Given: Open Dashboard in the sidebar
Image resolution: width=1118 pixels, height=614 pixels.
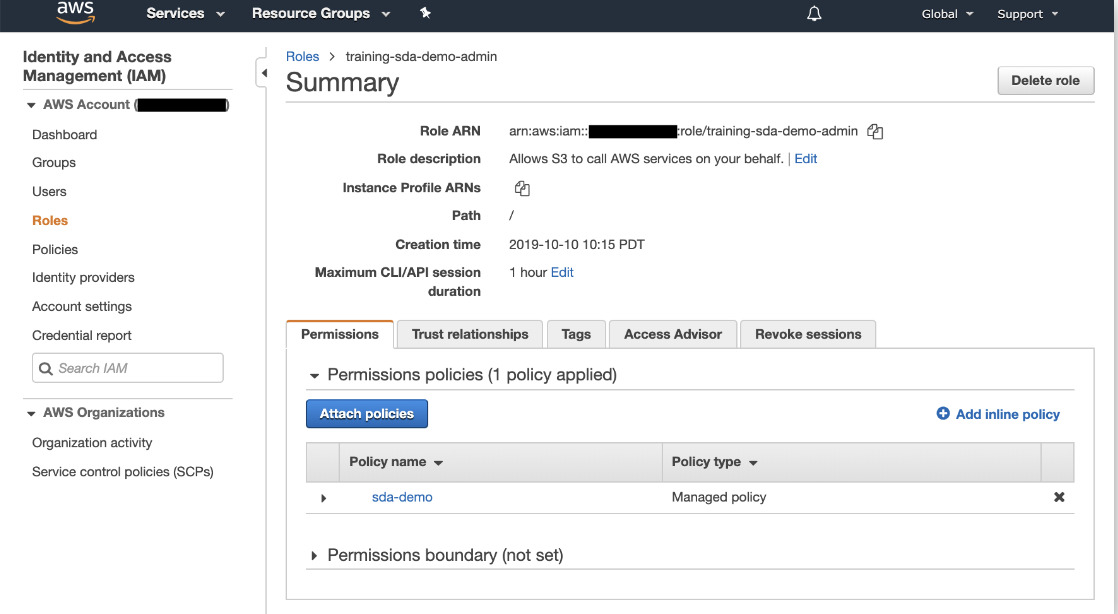Looking at the screenshot, I should point(64,135).
